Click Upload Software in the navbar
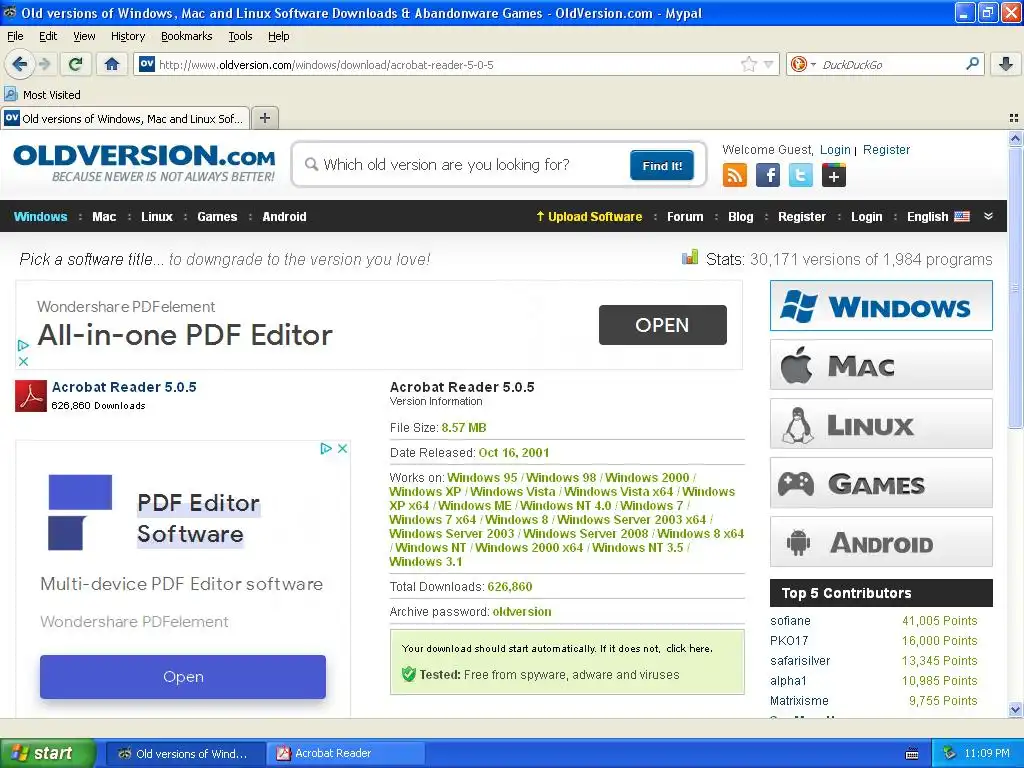1024x768 pixels. tap(589, 217)
